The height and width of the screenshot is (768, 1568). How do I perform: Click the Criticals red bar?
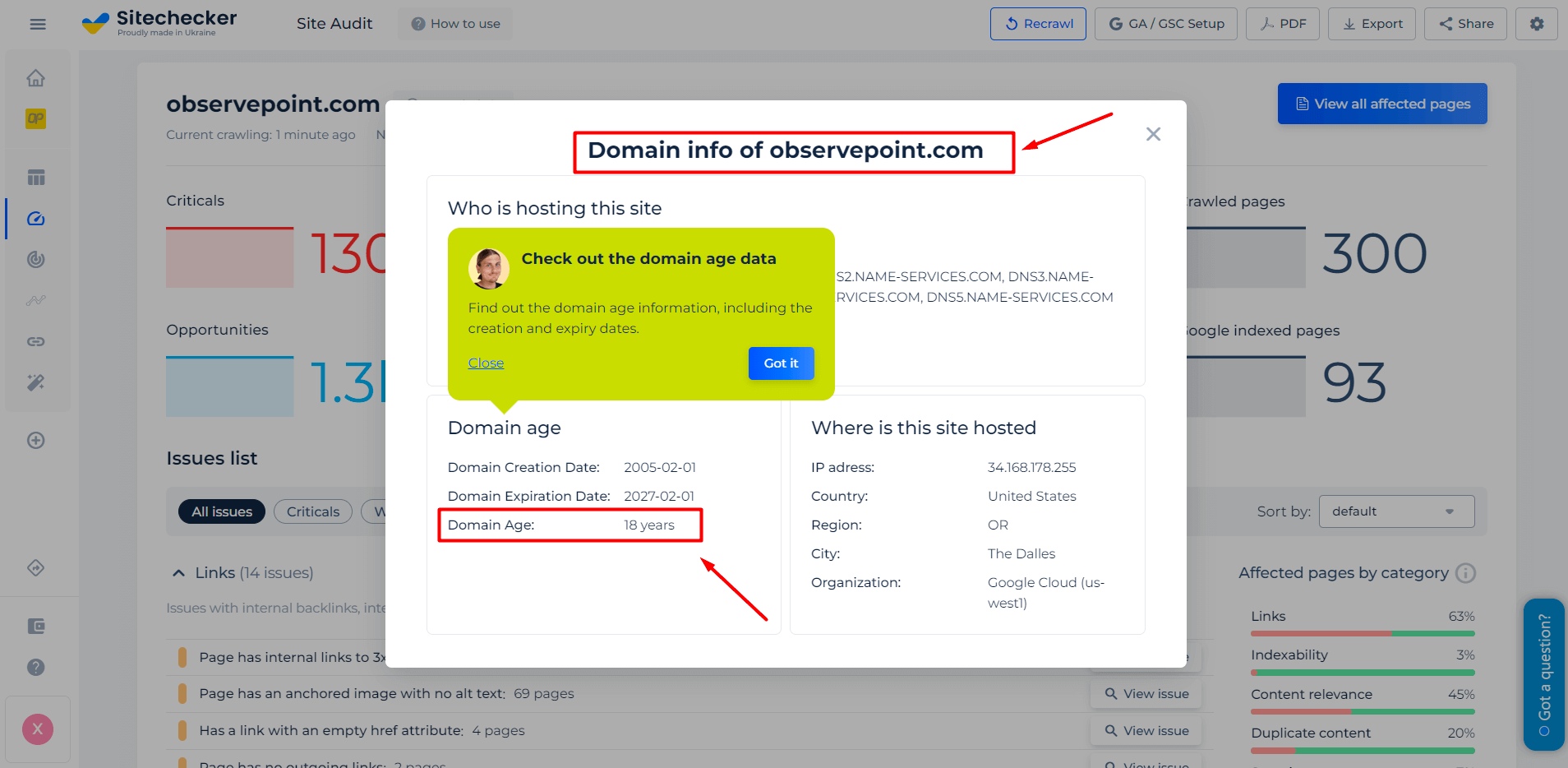click(229, 257)
